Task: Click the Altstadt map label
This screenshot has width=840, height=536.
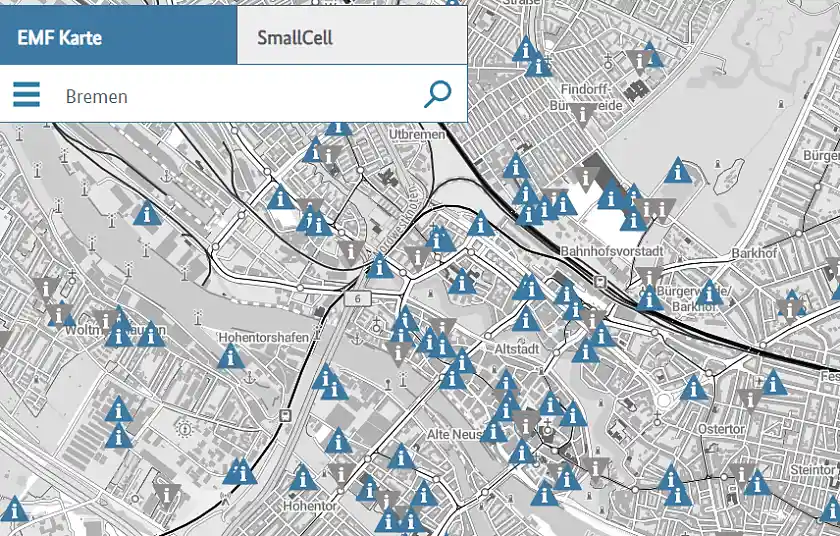Action: 517,349
